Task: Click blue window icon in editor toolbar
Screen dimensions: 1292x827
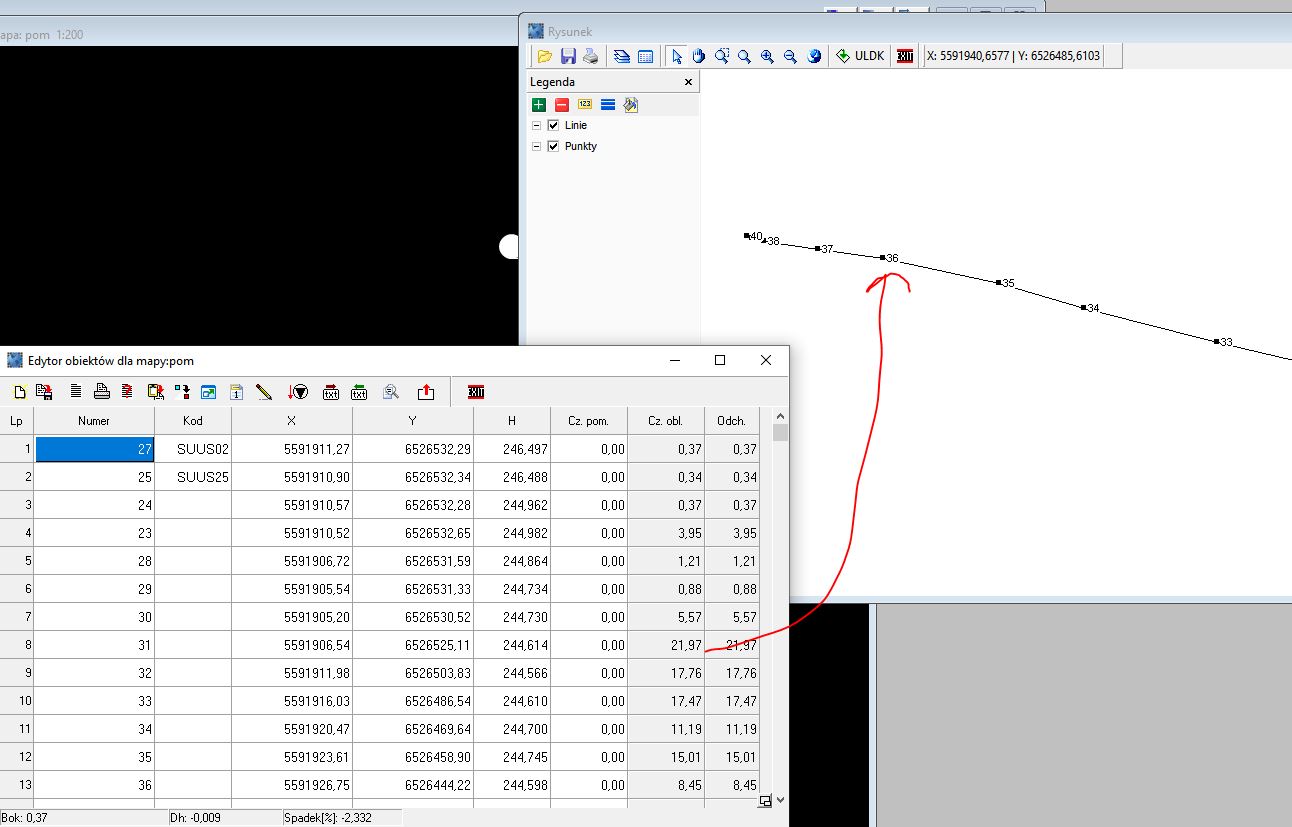Action: (x=209, y=392)
